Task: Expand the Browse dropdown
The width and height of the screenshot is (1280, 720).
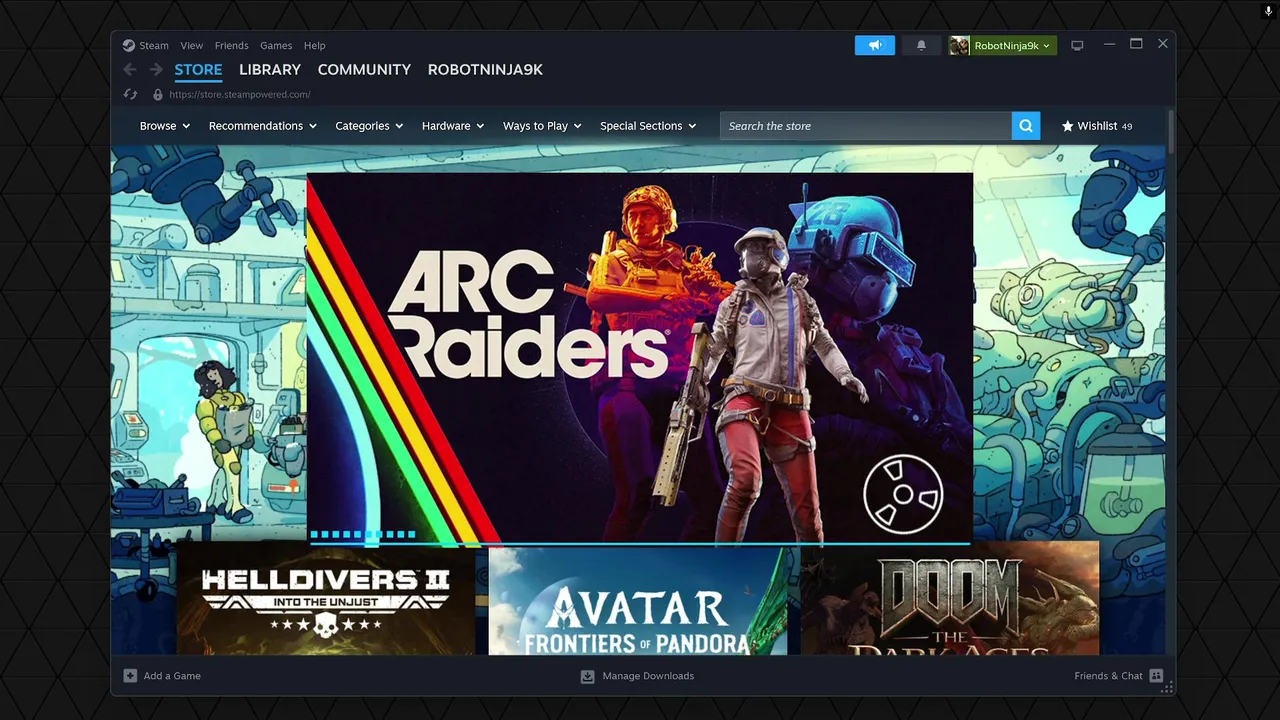Action: [x=165, y=126]
